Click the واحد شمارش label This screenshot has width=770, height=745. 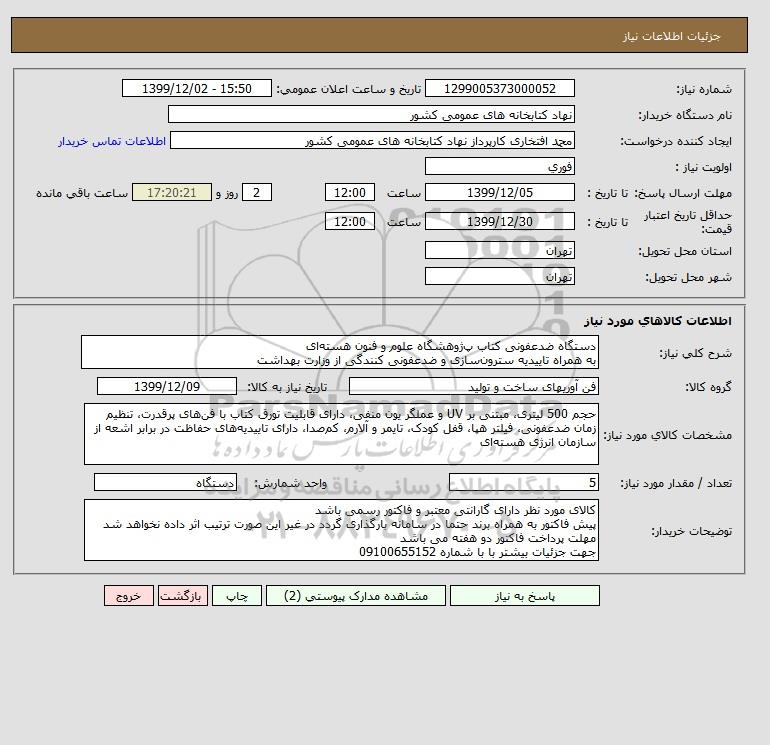point(290,483)
